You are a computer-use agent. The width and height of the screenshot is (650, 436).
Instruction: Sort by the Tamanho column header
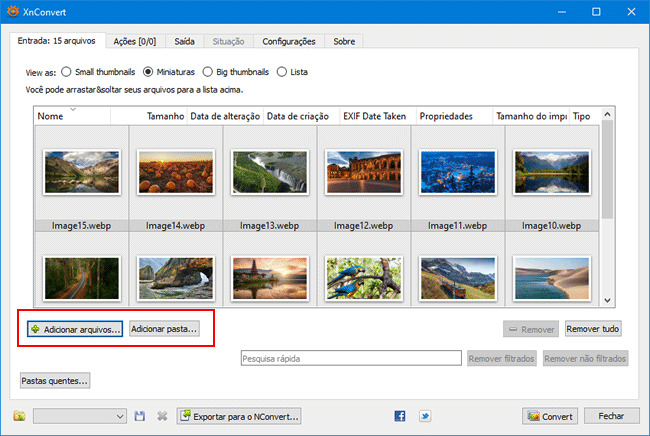[x=165, y=117]
